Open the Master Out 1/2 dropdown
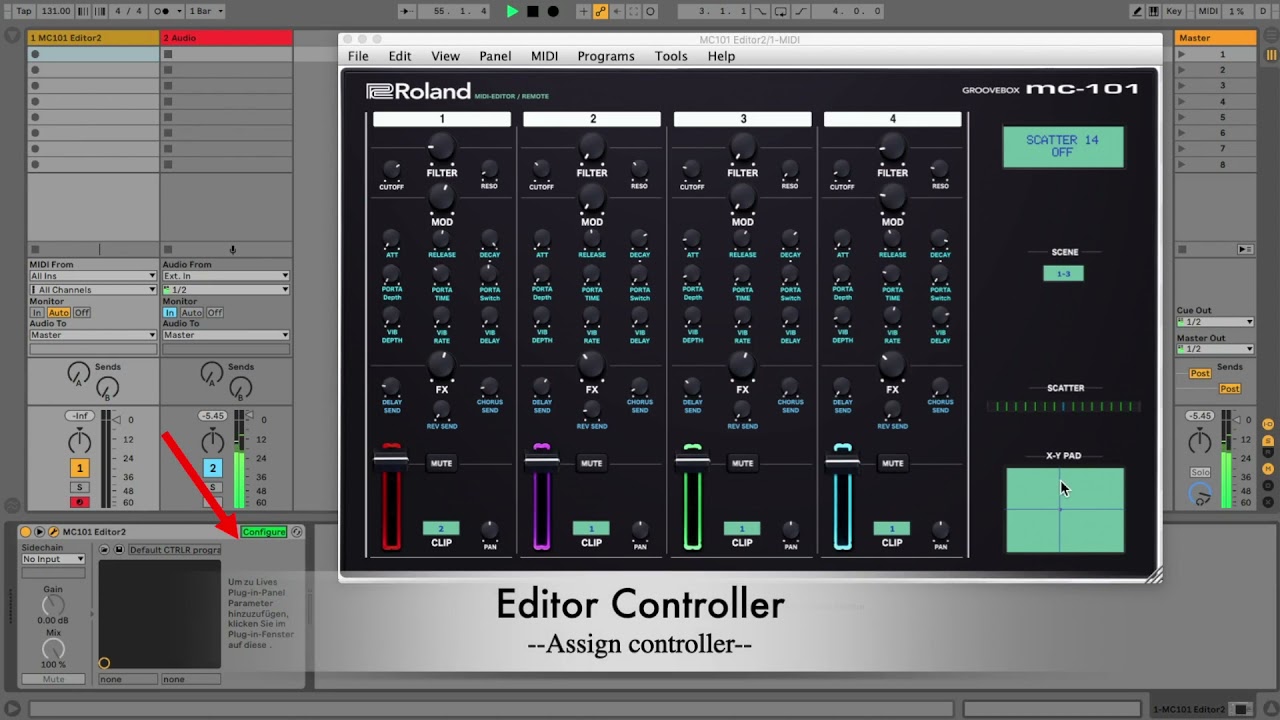 pyautogui.click(x=1215, y=349)
